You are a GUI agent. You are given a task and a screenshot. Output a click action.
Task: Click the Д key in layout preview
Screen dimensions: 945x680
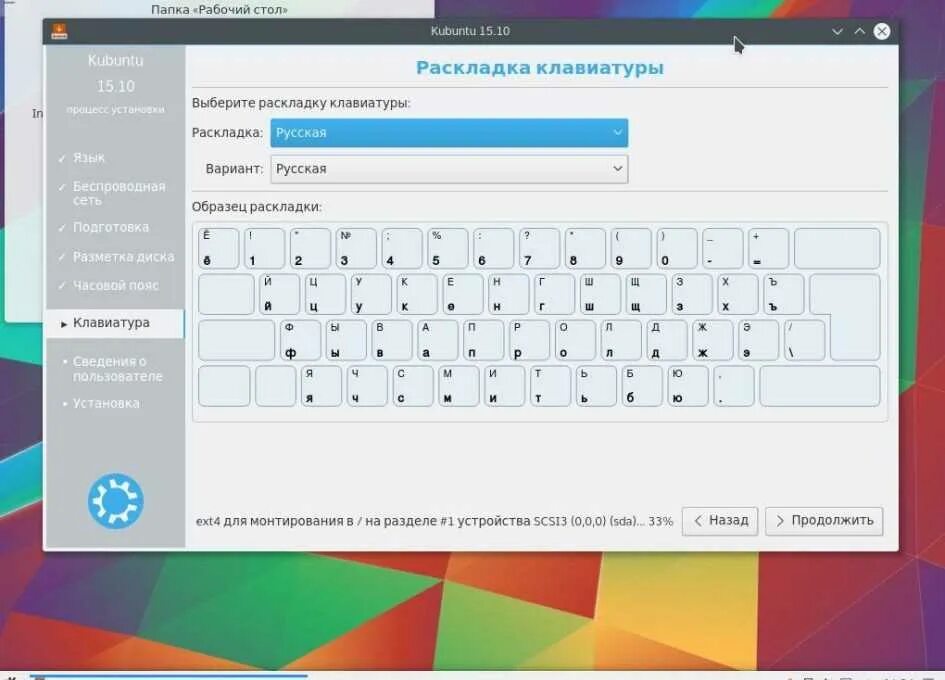[667, 340]
